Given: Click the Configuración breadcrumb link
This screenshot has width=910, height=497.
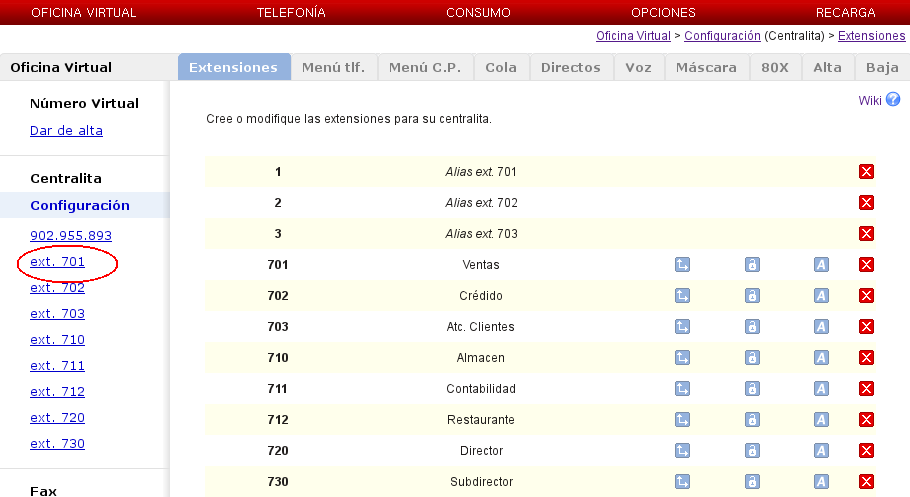Looking at the screenshot, I should pyautogui.click(x=722, y=35).
